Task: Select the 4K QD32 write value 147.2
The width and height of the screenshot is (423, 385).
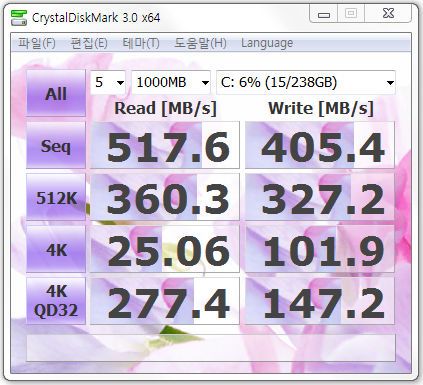Action: (320, 301)
